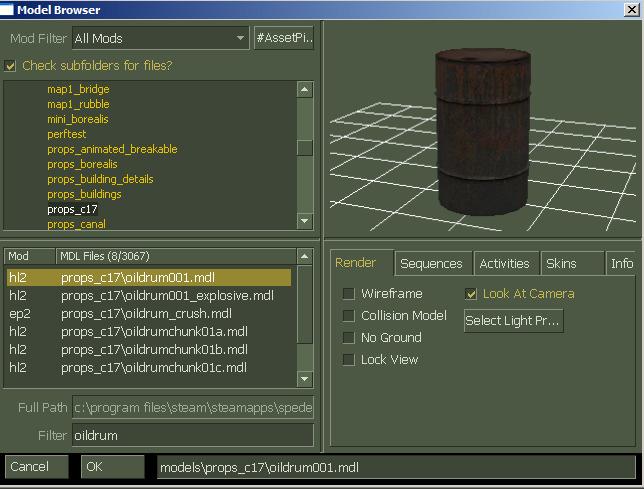644x489 pixels.
Task: Select props_c17\oildrumchunk01a.mdl file row
Action: coord(149,332)
